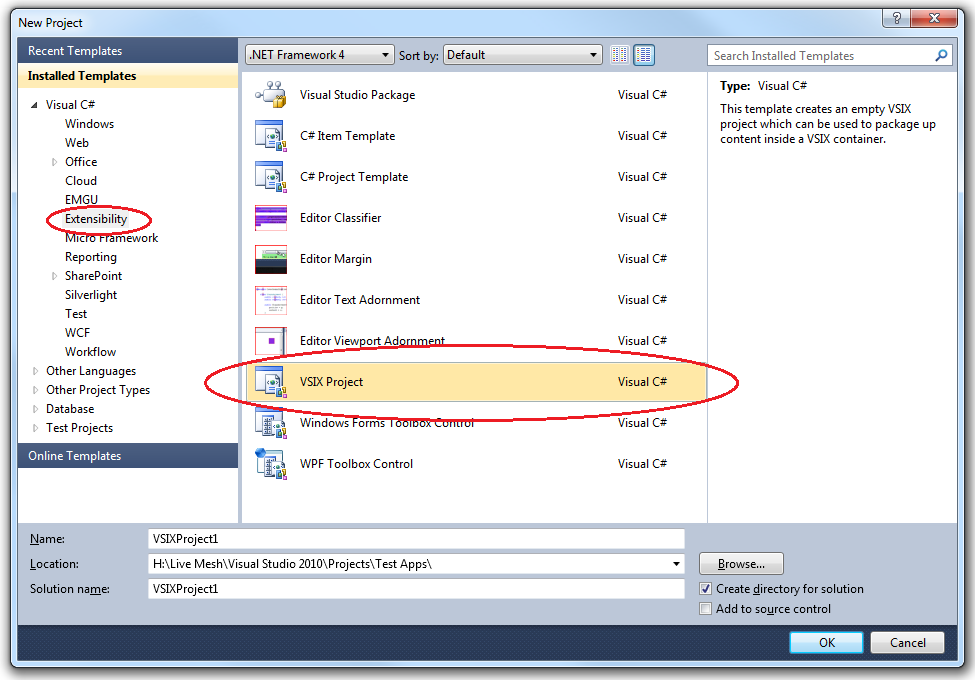Select the VSIX Project label
The width and height of the screenshot is (975, 680).
coord(331,382)
